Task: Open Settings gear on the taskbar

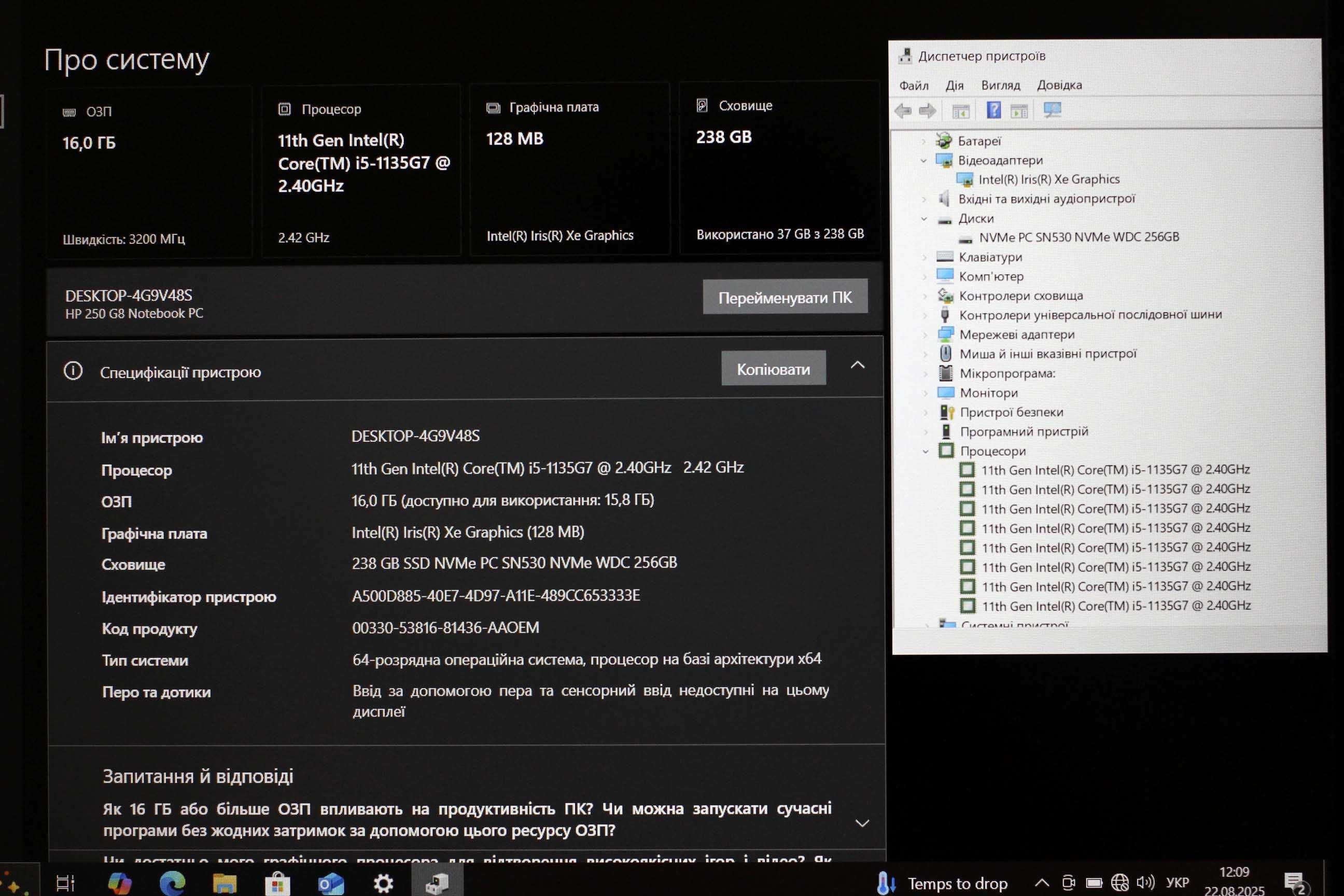Action: (383, 884)
